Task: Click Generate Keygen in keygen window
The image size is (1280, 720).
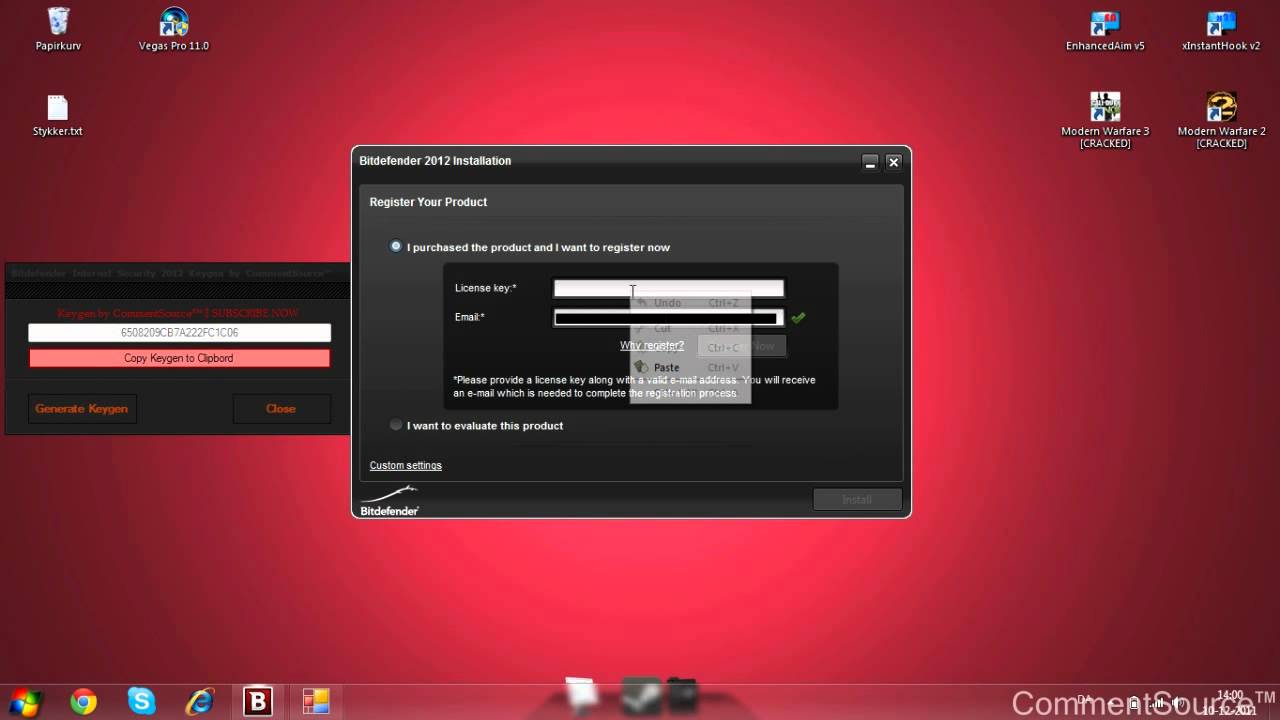Action: click(81, 408)
